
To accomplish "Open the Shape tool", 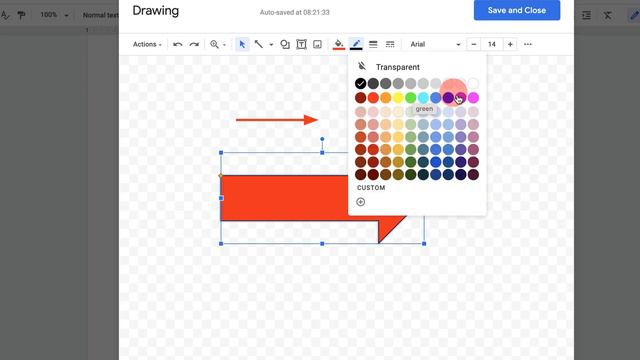I will coord(285,44).
